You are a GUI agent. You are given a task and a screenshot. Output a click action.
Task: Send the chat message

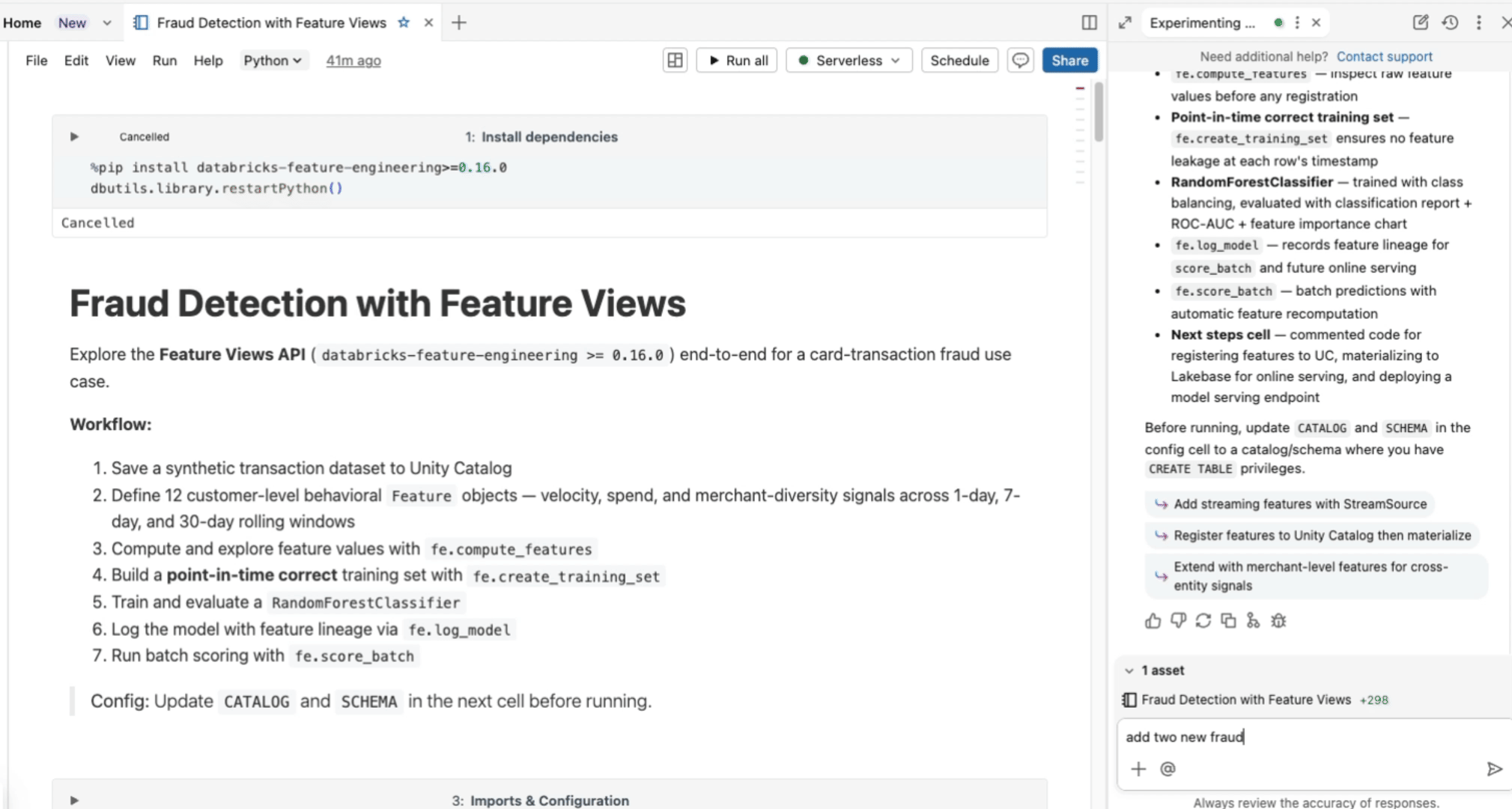[x=1494, y=769]
